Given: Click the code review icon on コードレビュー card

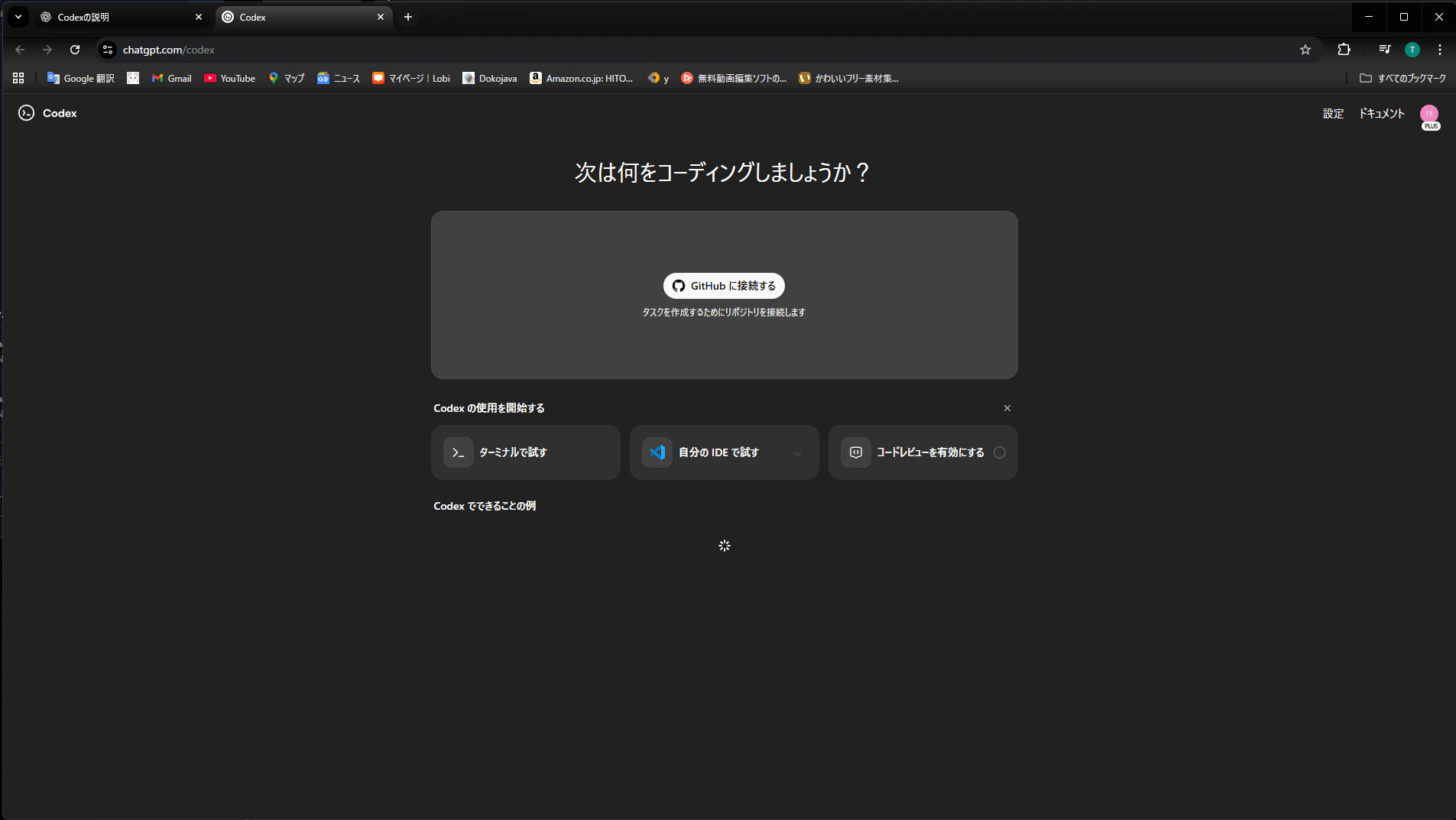Looking at the screenshot, I should pos(856,452).
